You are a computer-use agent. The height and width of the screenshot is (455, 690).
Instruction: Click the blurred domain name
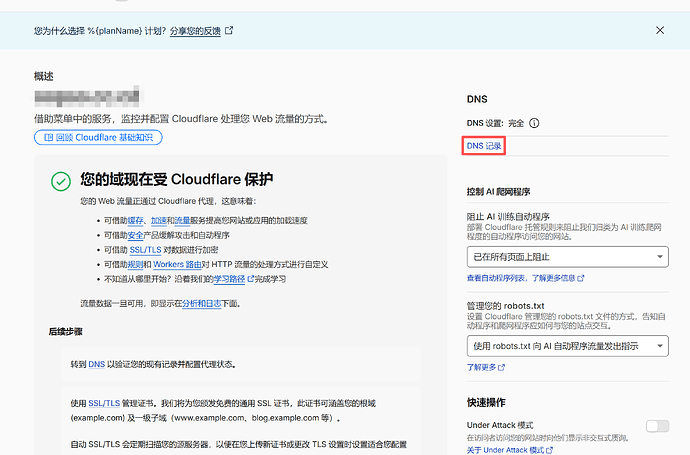pyautogui.click(x=87, y=96)
